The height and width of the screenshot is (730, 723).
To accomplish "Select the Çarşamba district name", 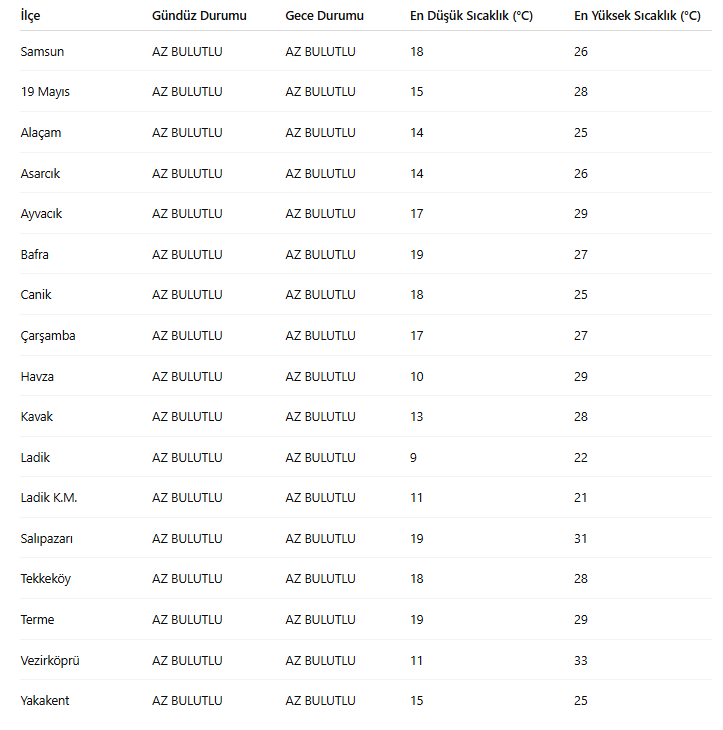I will click(x=48, y=336).
